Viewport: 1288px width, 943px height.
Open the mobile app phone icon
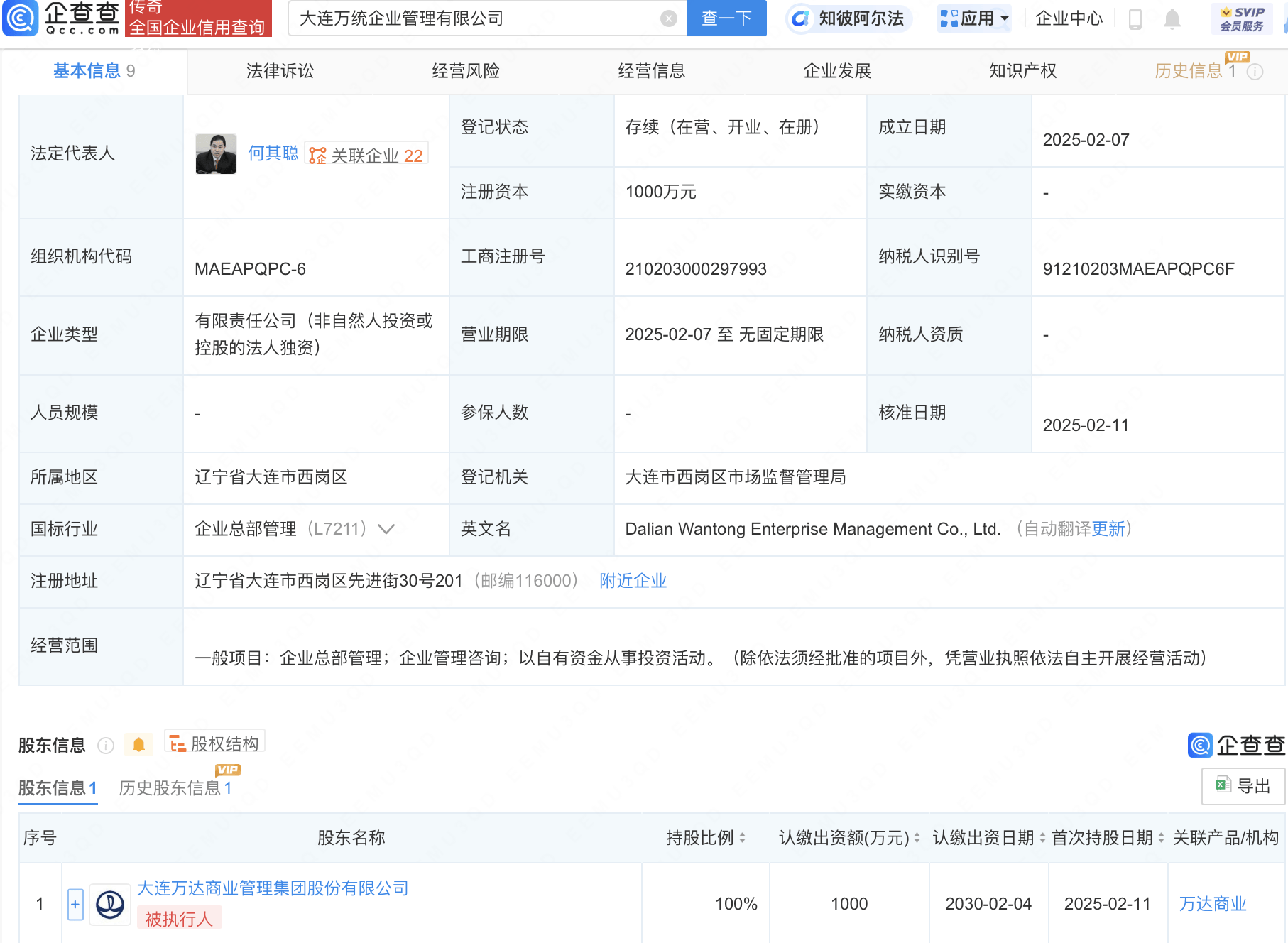point(1135,18)
